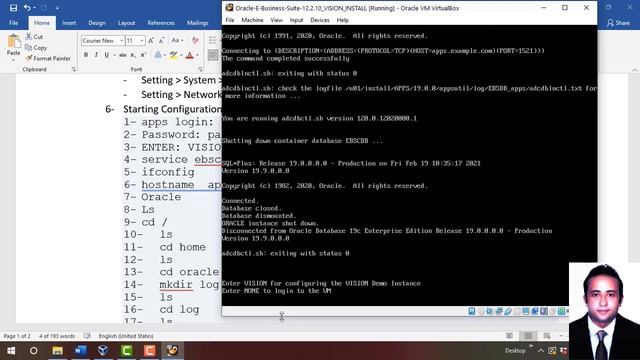Screen dimensions: 640x360
Task: Open the font size 11 dropdown
Action: [142, 40]
